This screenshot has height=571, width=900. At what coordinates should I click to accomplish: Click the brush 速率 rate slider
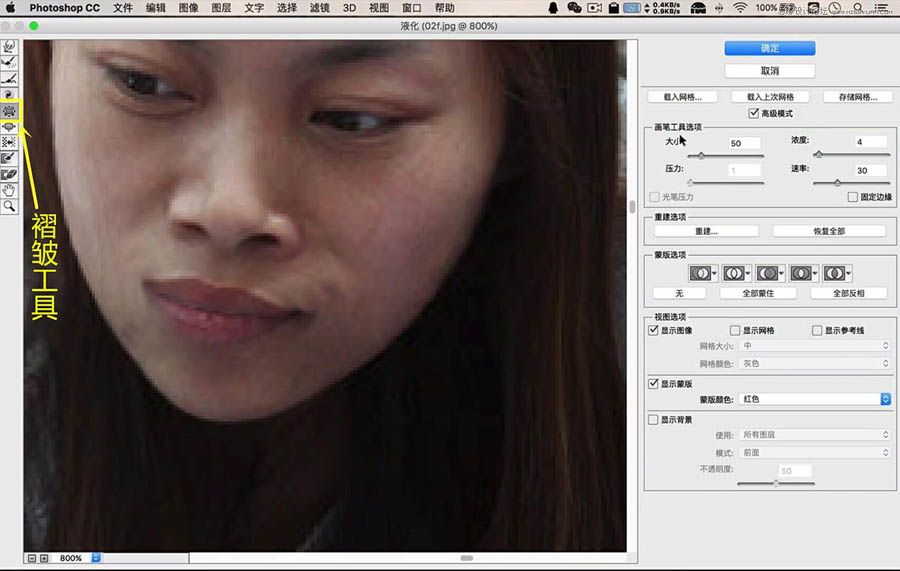(852, 182)
